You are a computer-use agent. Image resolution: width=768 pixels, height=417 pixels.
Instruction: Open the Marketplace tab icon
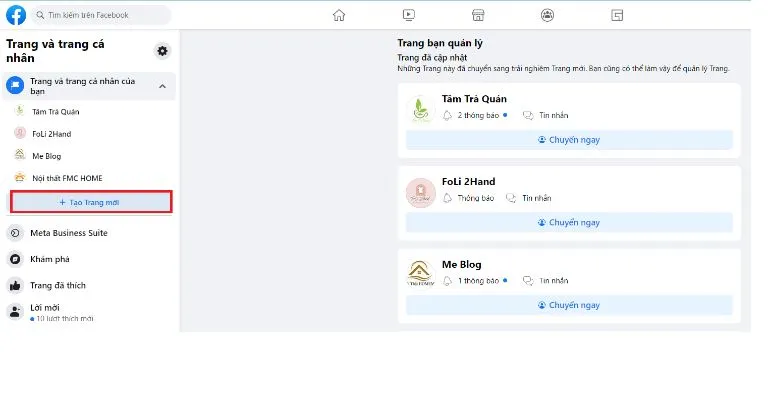[478, 15]
